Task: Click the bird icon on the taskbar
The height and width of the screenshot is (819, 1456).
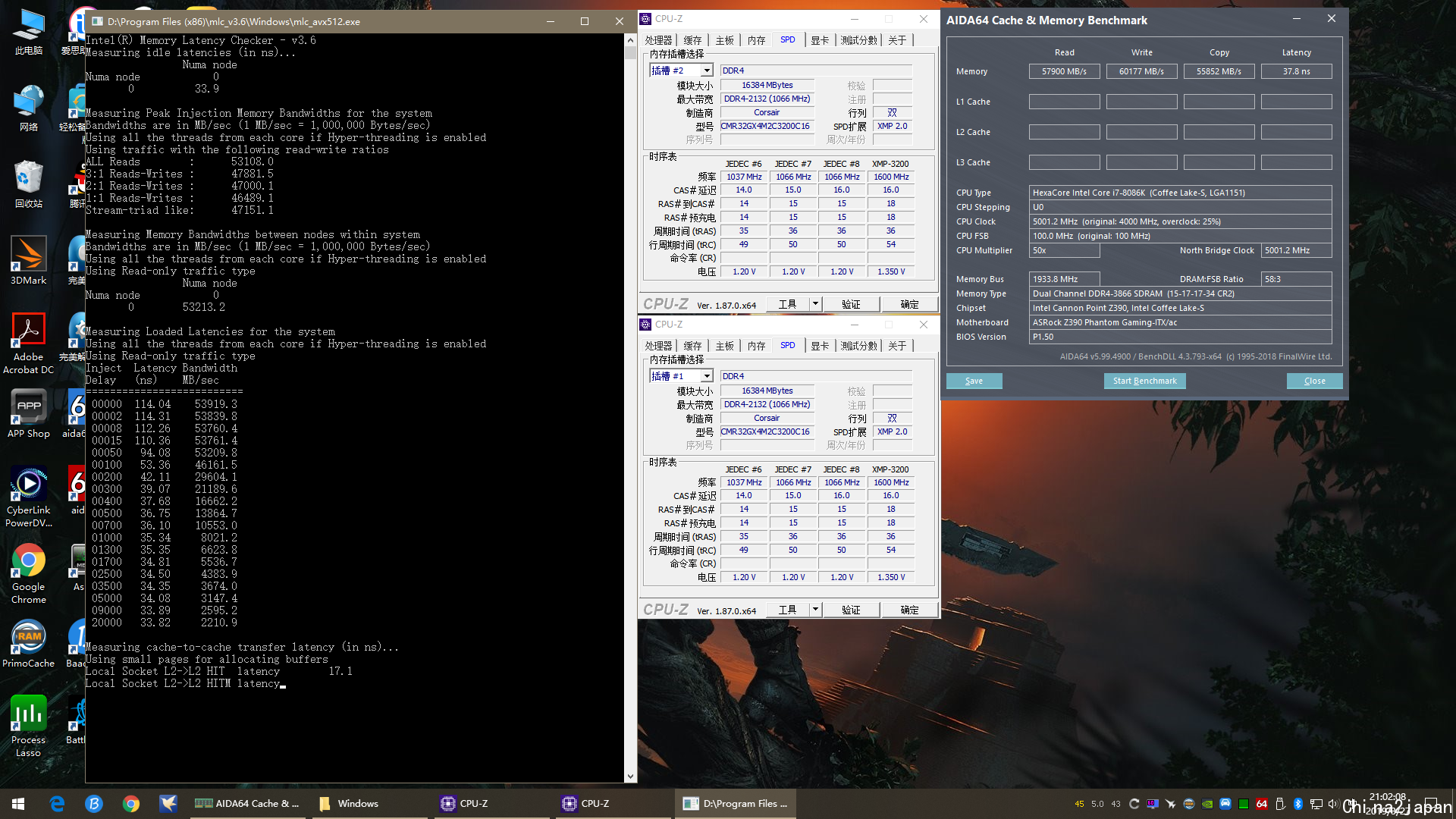Action: tap(168, 804)
